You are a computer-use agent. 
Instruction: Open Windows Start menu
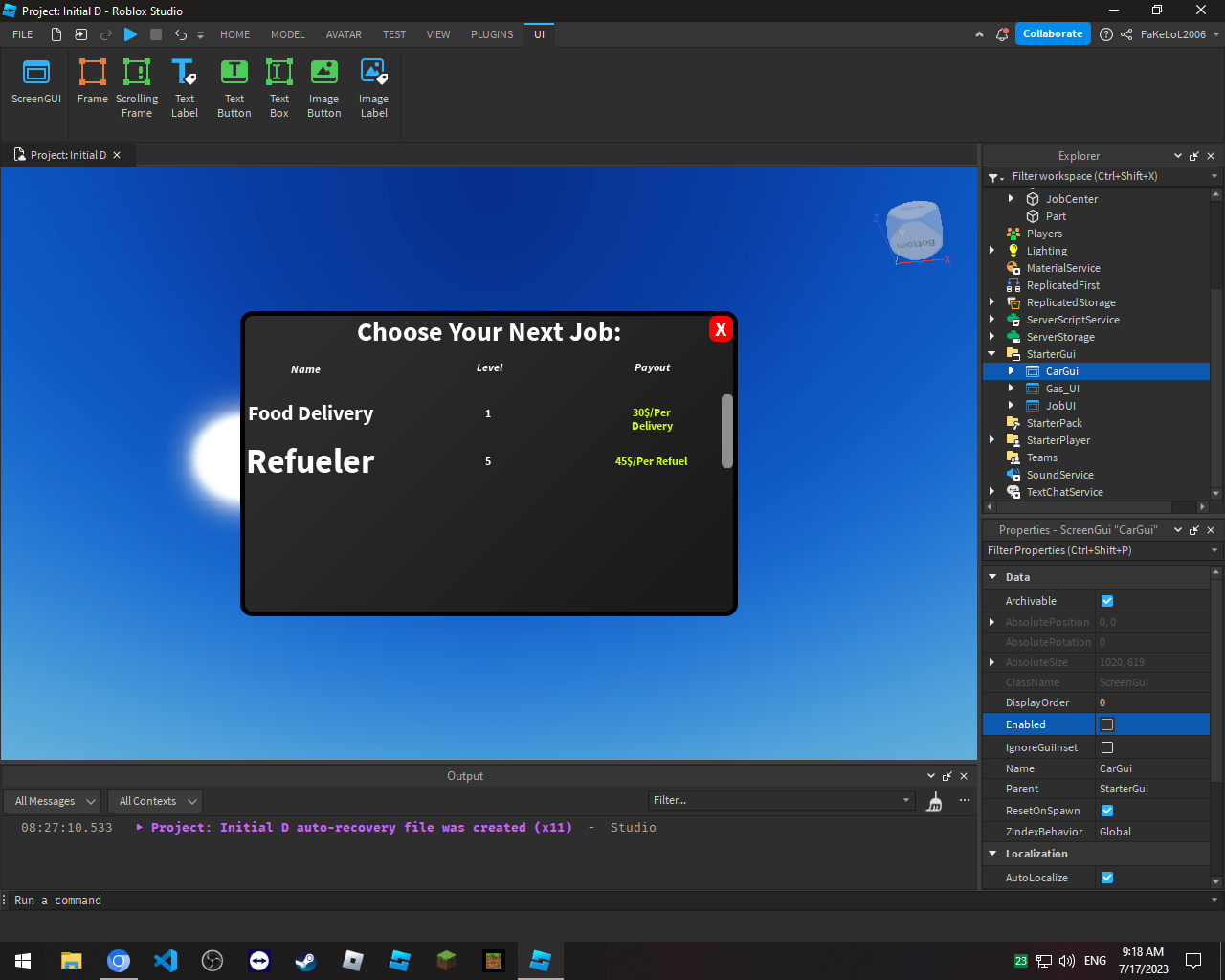coord(23,961)
